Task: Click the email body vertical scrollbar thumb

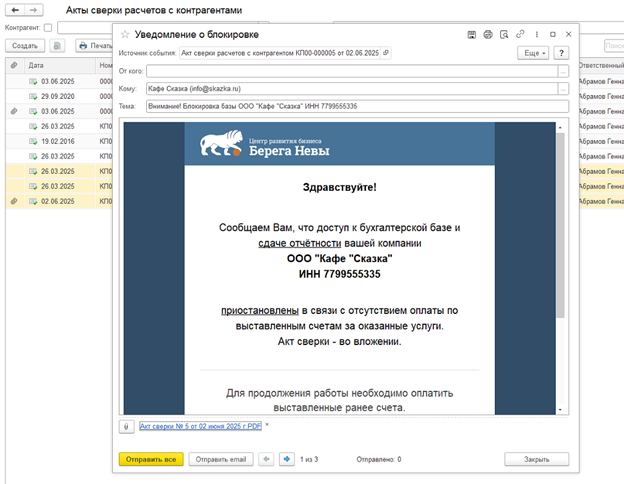Action: coord(560,225)
